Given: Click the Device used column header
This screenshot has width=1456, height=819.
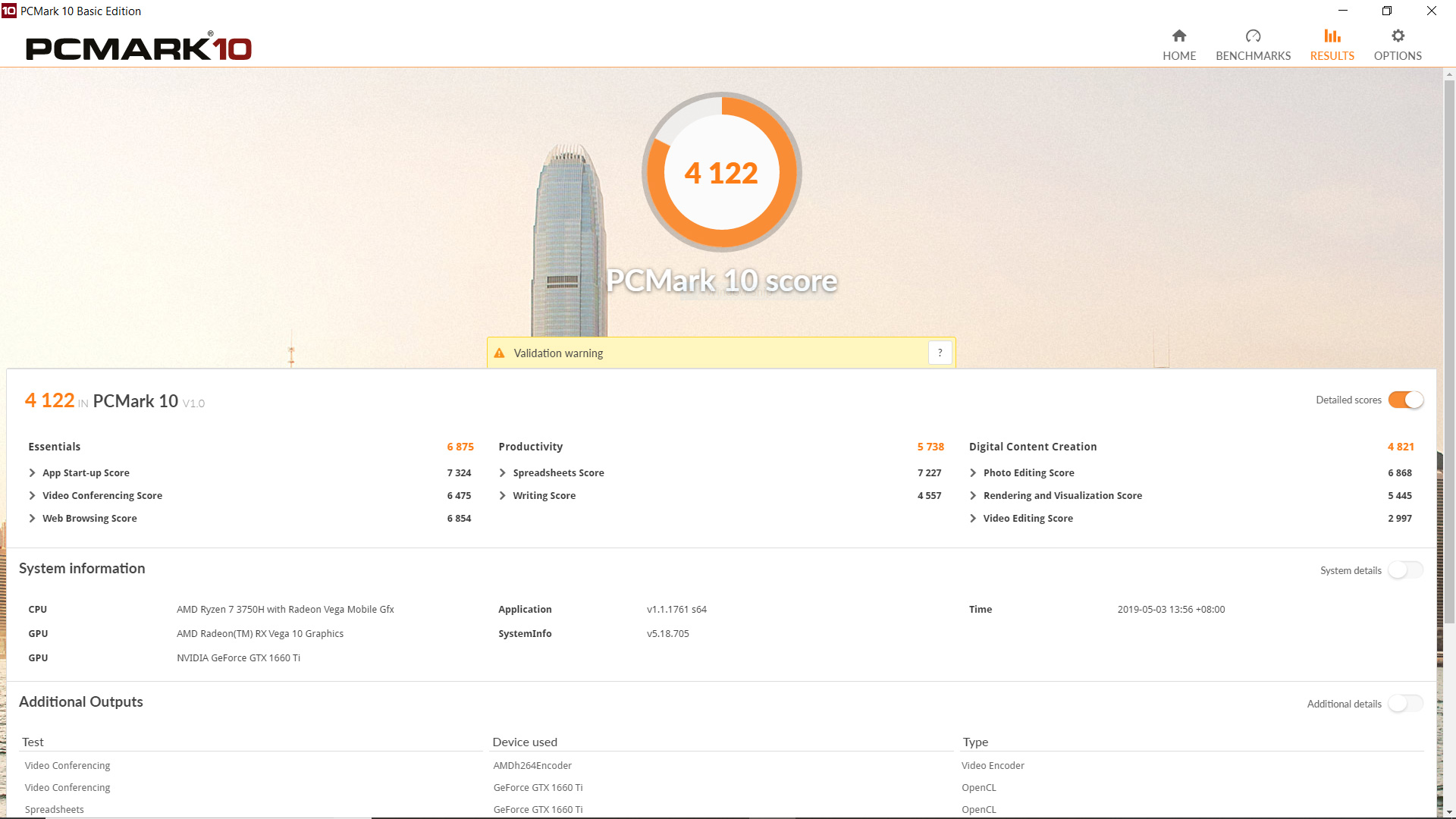Looking at the screenshot, I should tap(525, 742).
